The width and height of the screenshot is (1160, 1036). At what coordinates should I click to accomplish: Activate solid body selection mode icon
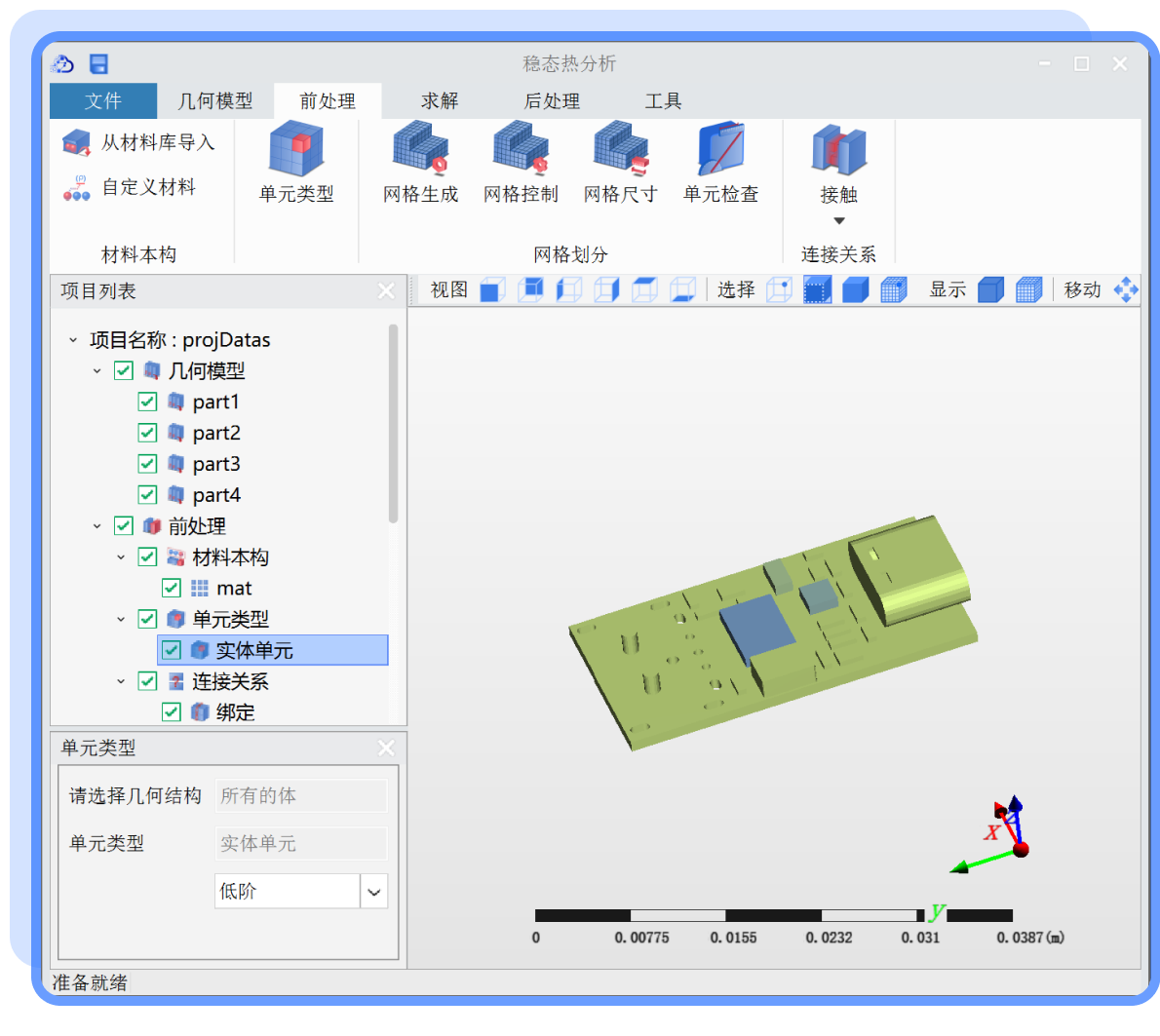pyautogui.click(x=855, y=289)
